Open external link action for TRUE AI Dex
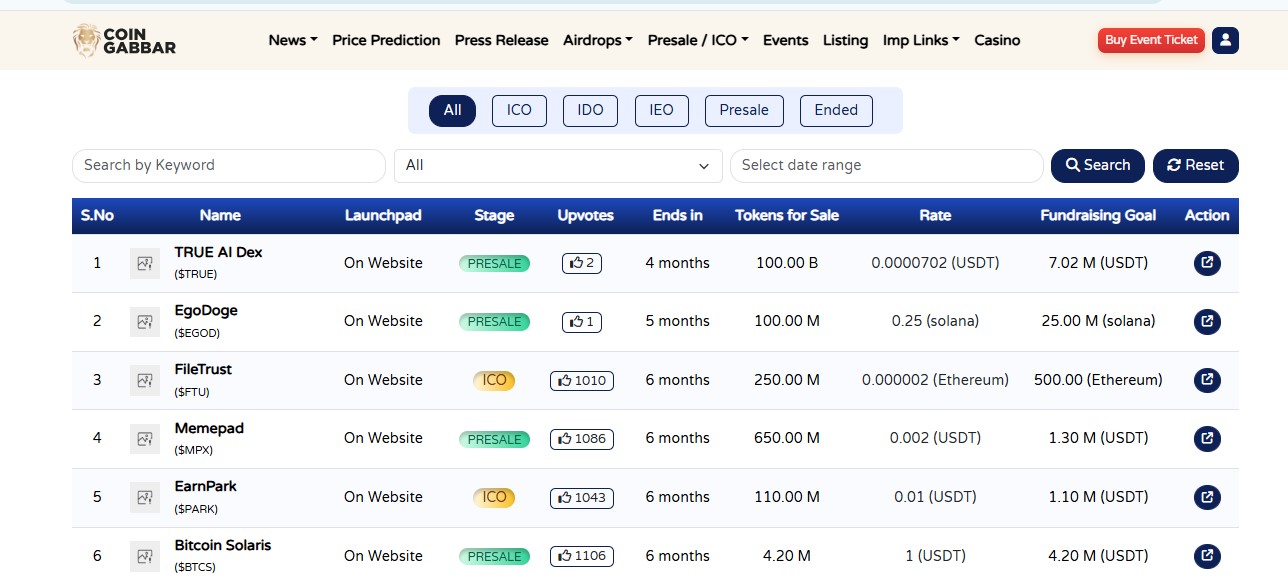Image resolution: width=1288 pixels, height=581 pixels. 1206,263
